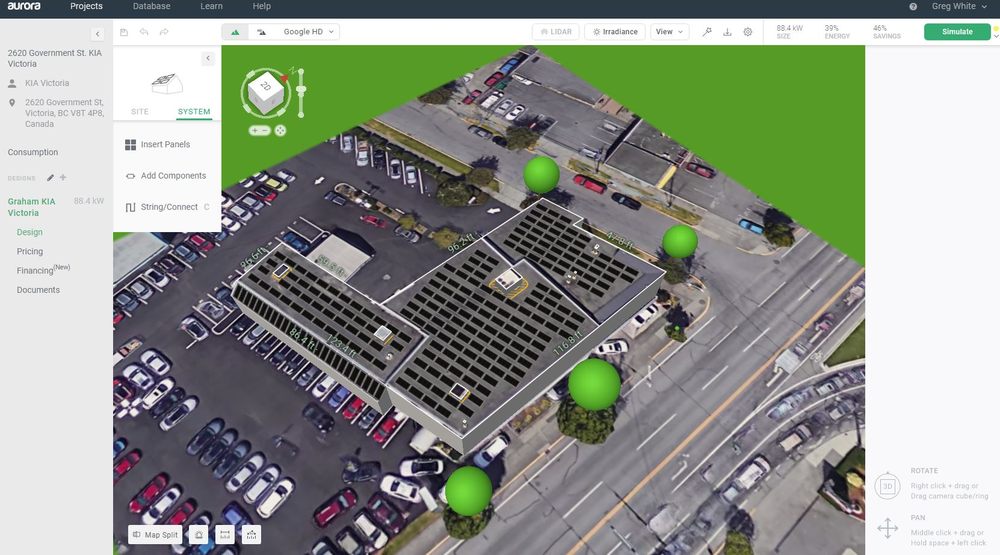1000x555 pixels.
Task: Open the settings gear icon
Action: click(748, 32)
